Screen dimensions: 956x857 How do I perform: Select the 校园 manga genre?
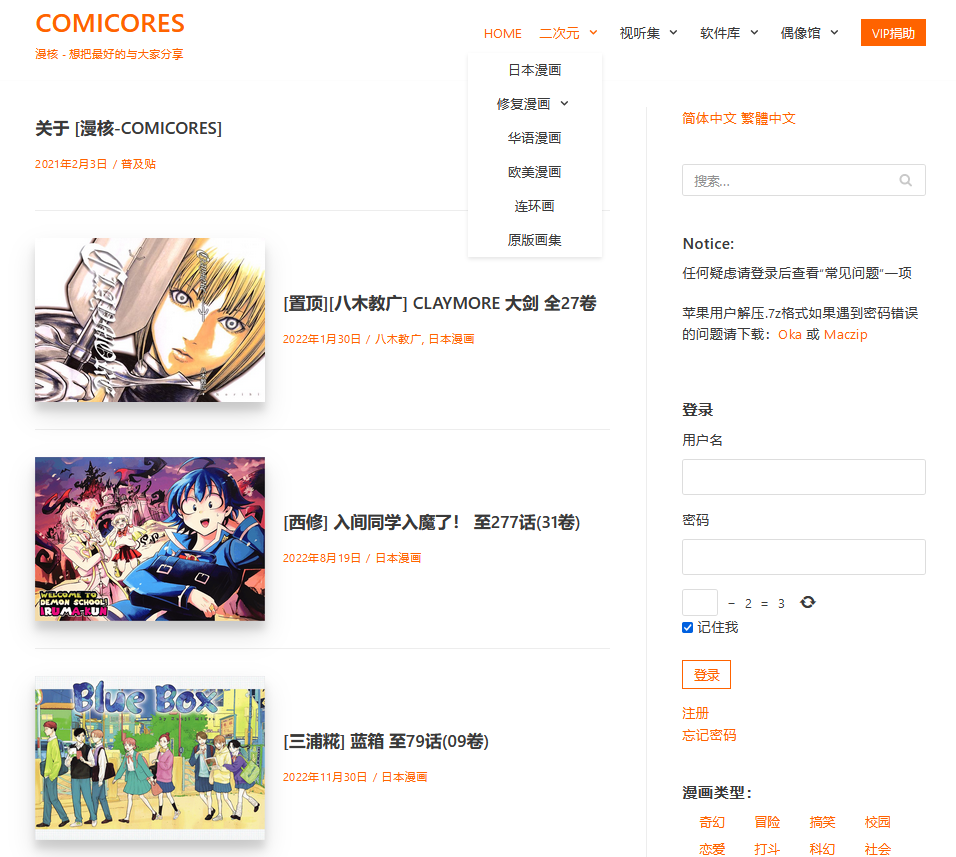877,822
